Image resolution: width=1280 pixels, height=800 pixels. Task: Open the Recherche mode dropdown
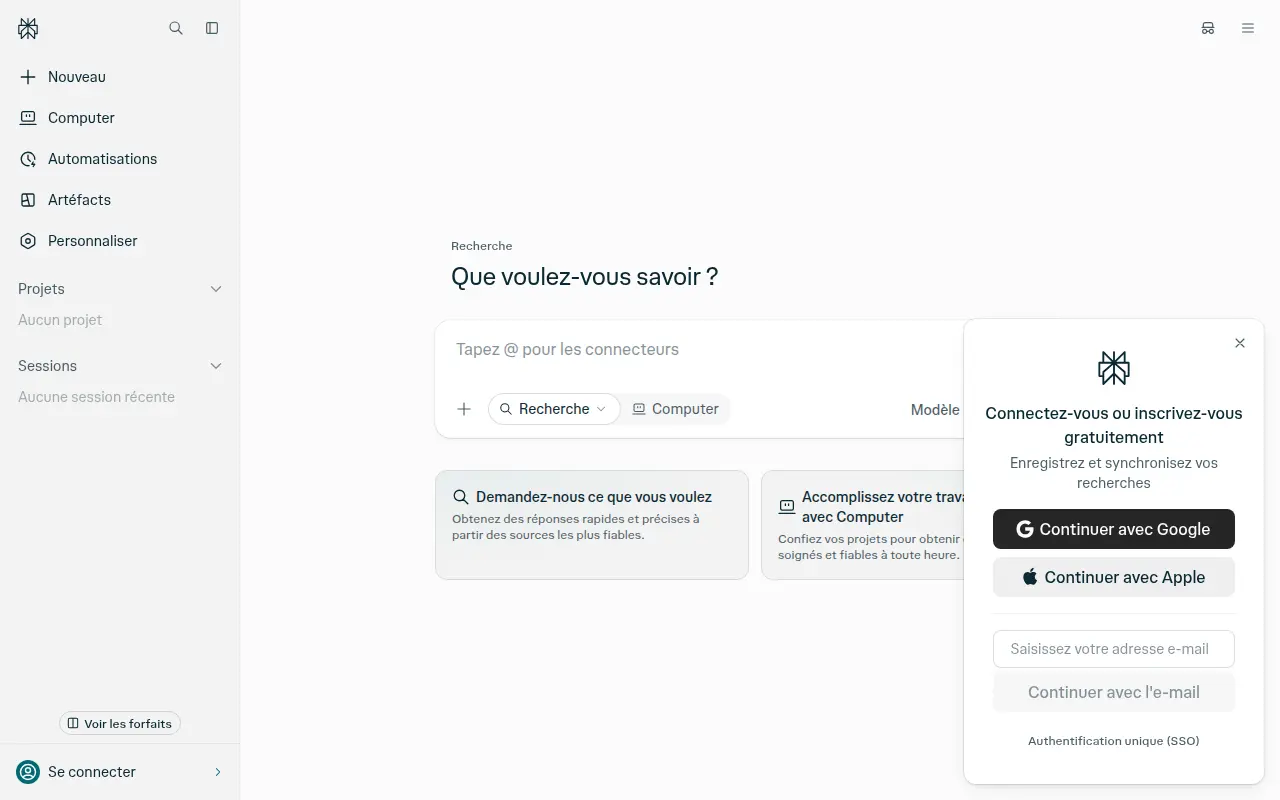tap(554, 409)
